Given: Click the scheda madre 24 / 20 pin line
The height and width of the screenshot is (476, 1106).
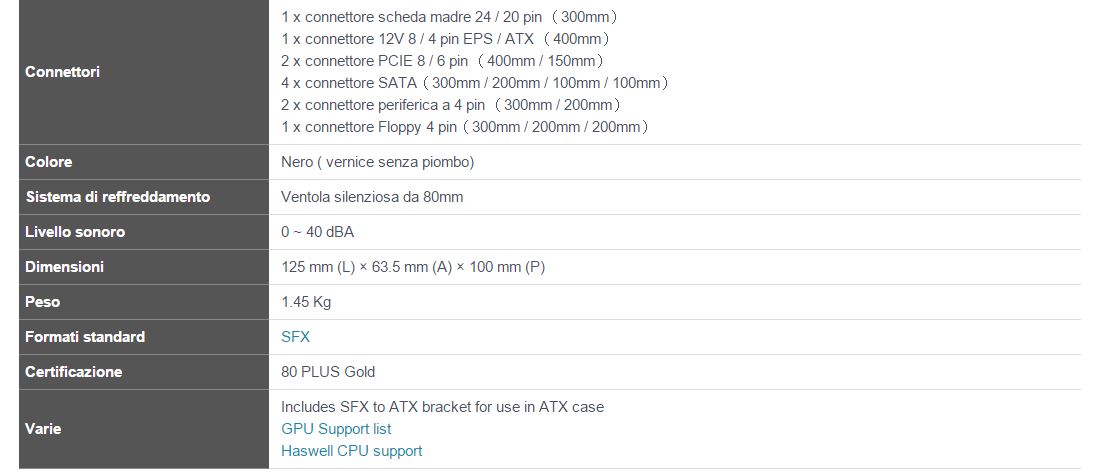Looking at the screenshot, I should (449, 17).
